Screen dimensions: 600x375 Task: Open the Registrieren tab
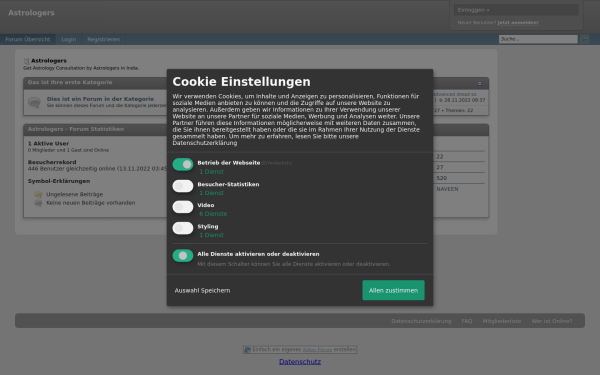(103, 39)
